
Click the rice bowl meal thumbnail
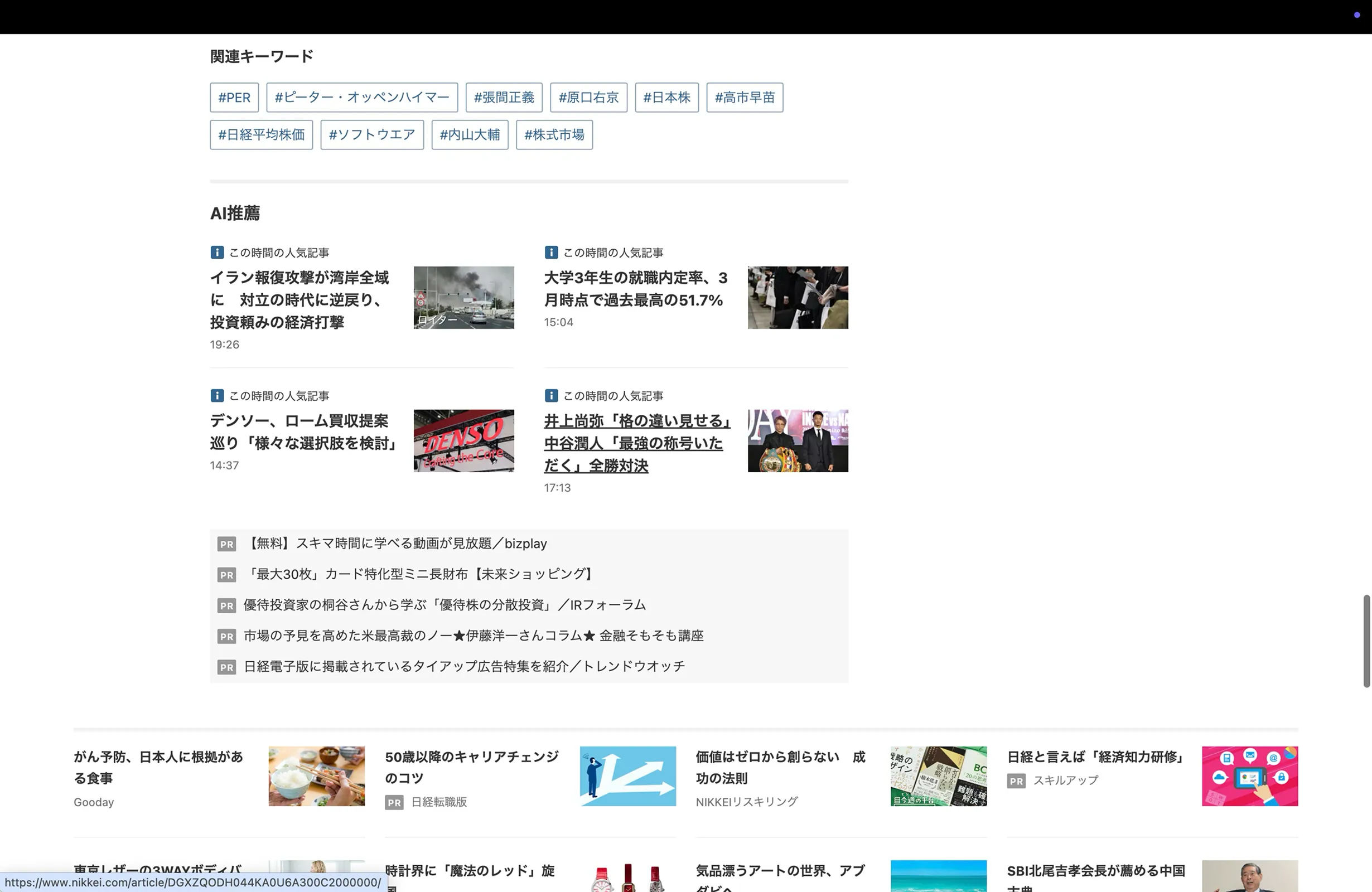click(316, 776)
